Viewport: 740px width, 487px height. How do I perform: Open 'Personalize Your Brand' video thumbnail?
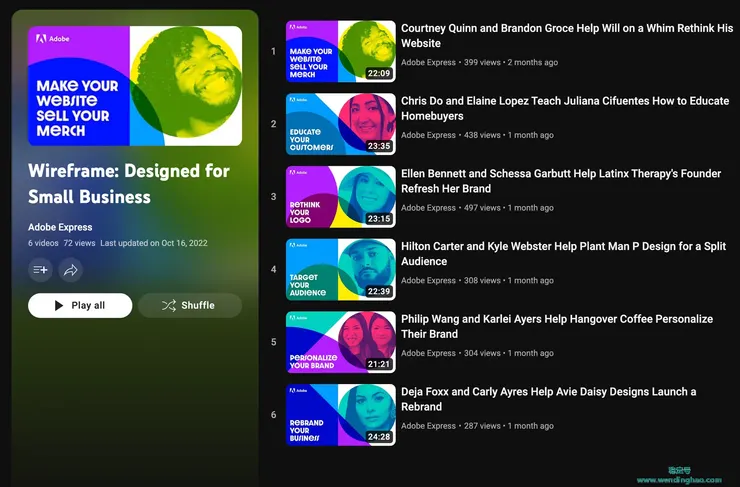click(x=341, y=342)
